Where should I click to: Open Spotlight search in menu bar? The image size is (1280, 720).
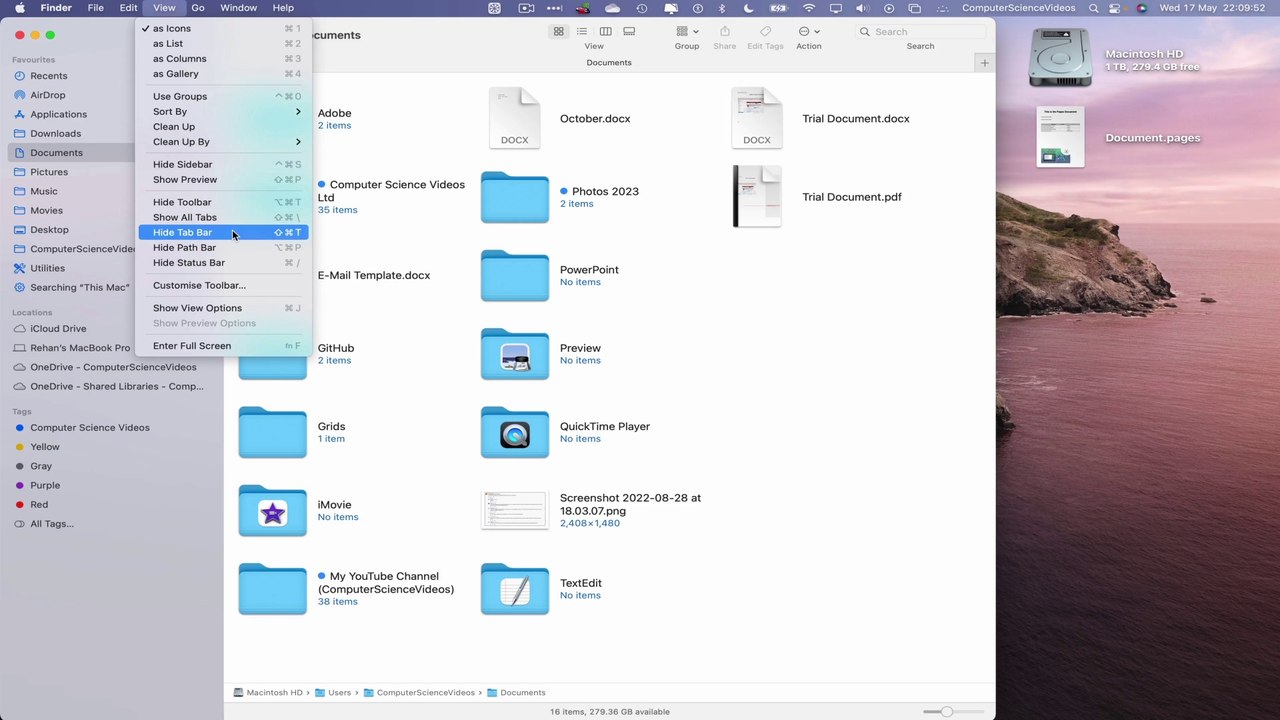[x=1093, y=8]
